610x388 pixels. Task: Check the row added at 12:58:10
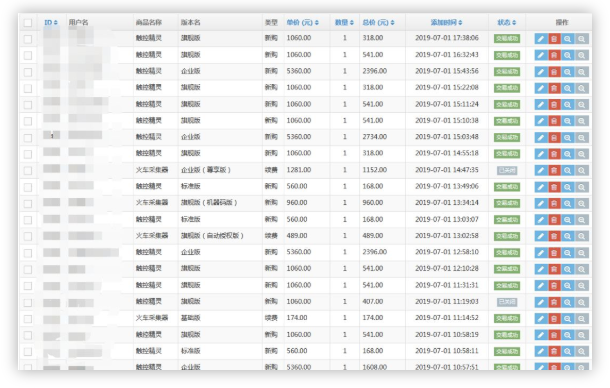pyautogui.click(x=28, y=253)
